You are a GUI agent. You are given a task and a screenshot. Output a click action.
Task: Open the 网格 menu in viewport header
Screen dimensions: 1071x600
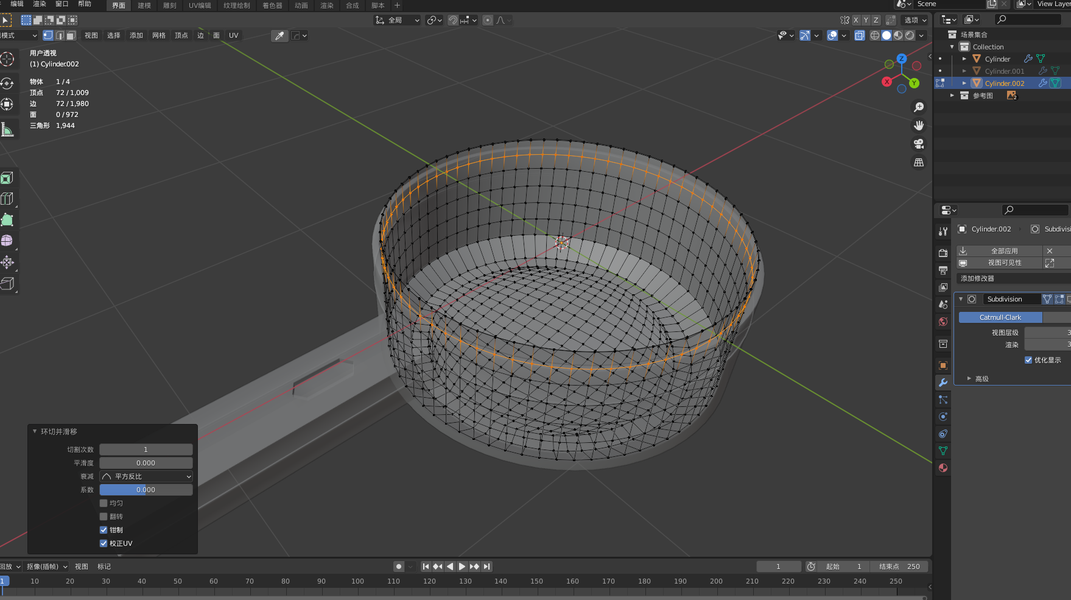coord(158,36)
